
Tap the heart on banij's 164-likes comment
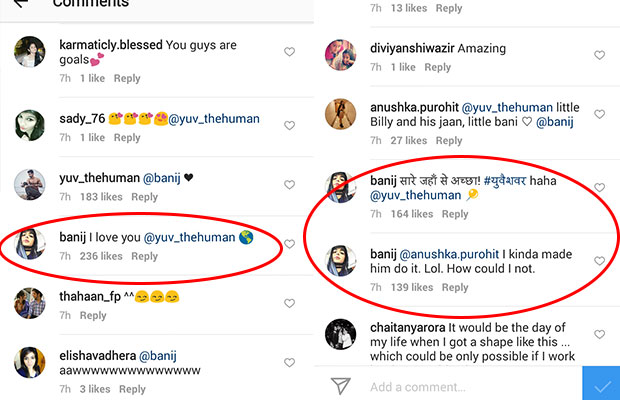pyautogui.click(x=600, y=187)
